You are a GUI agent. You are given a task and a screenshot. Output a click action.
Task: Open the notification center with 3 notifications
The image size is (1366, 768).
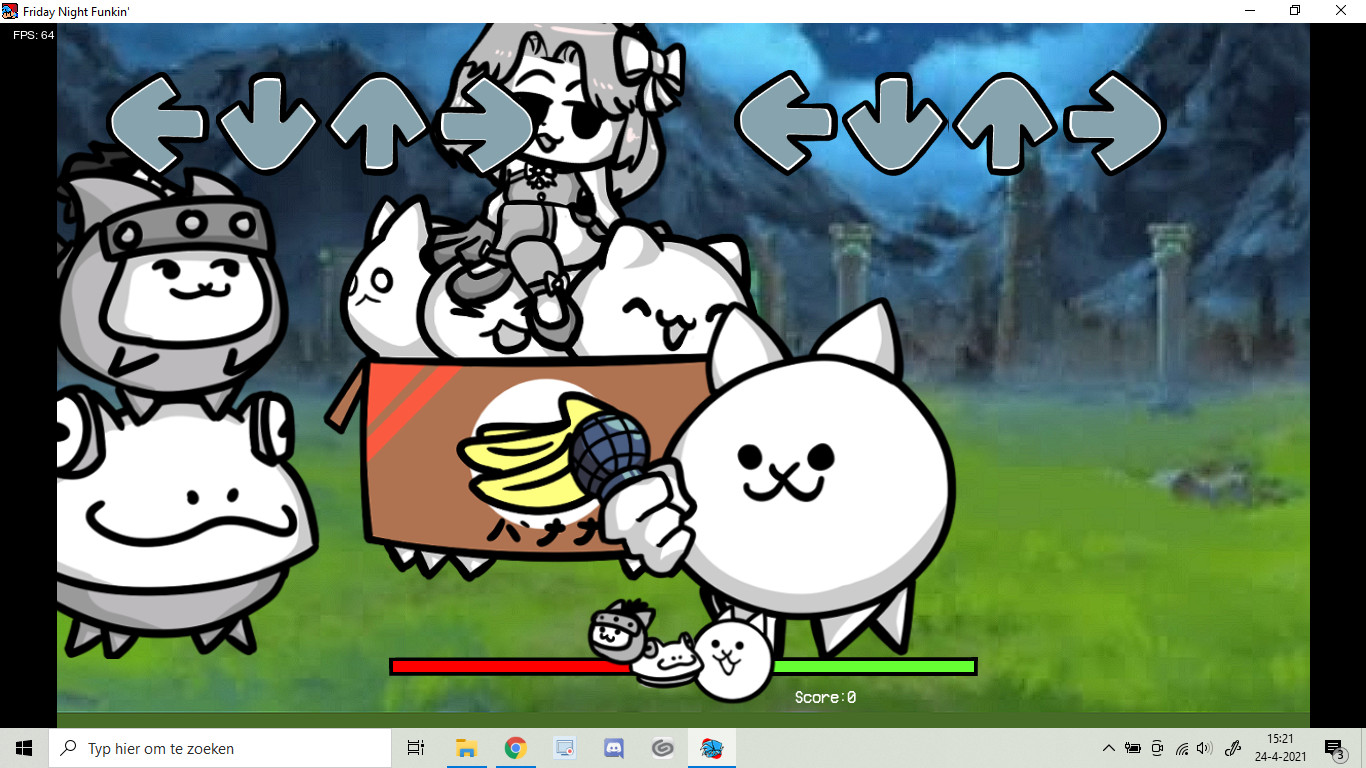[1334, 748]
